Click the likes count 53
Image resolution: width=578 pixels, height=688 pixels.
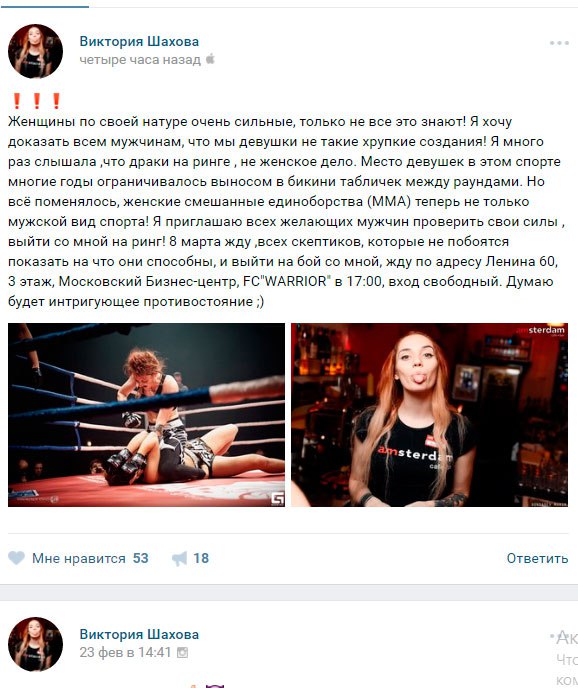pyautogui.click(x=141, y=558)
